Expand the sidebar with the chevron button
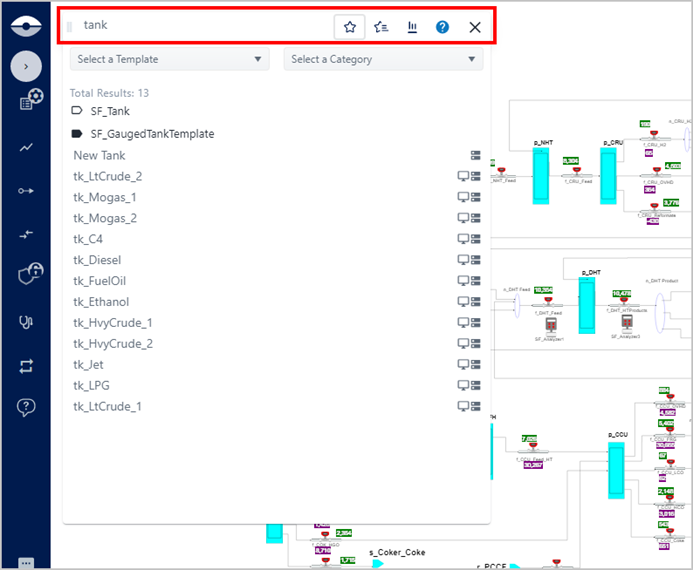693x570 pixels. click(x=26, y=67)
